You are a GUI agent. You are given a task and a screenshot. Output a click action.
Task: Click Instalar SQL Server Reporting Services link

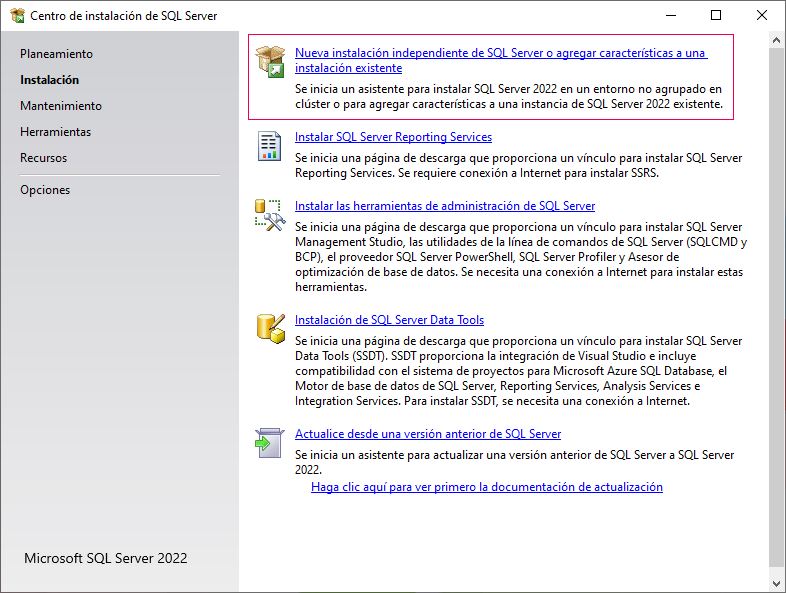point(393,137)
